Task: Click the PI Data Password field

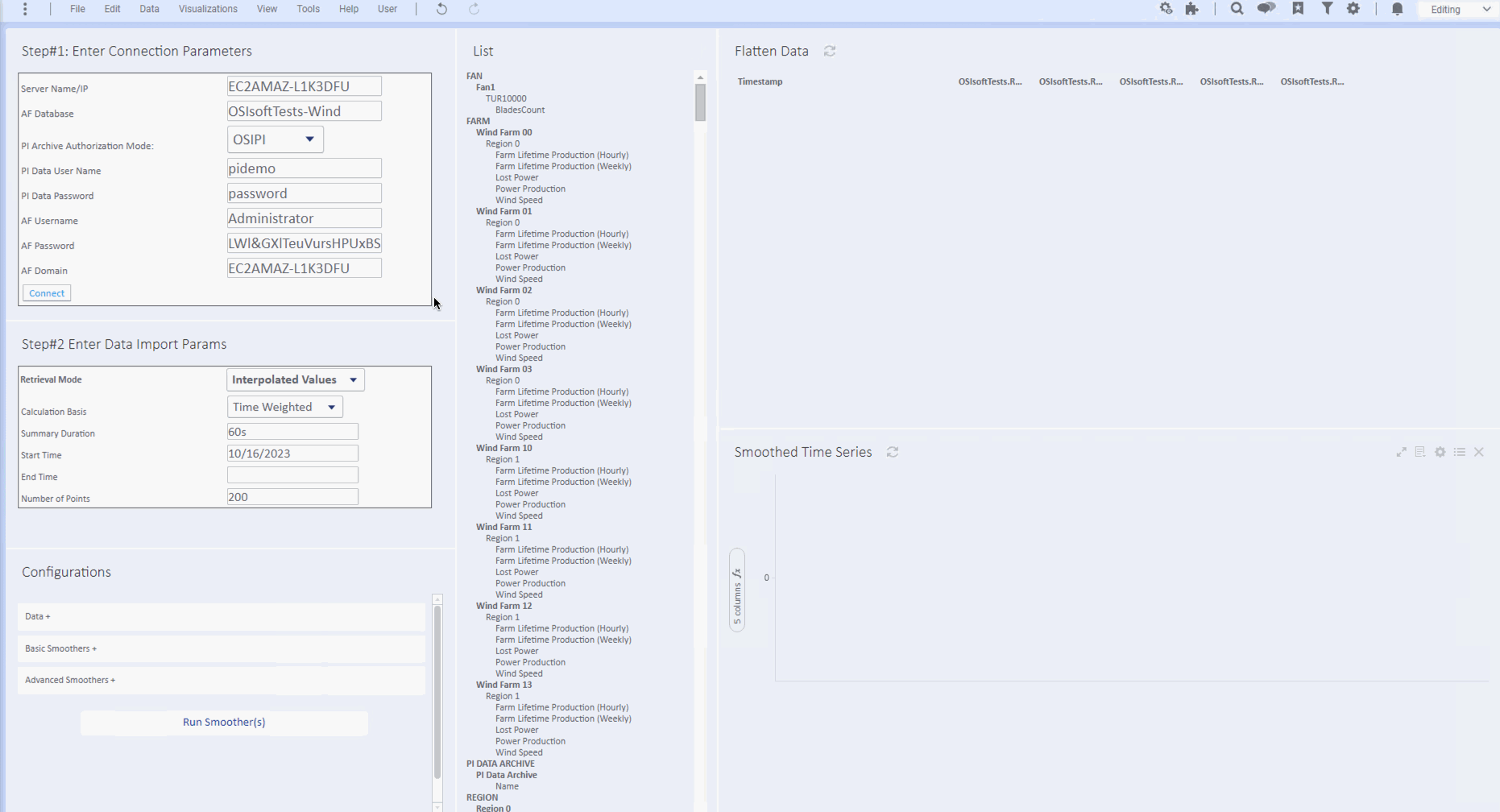Action: coord(305,193)
